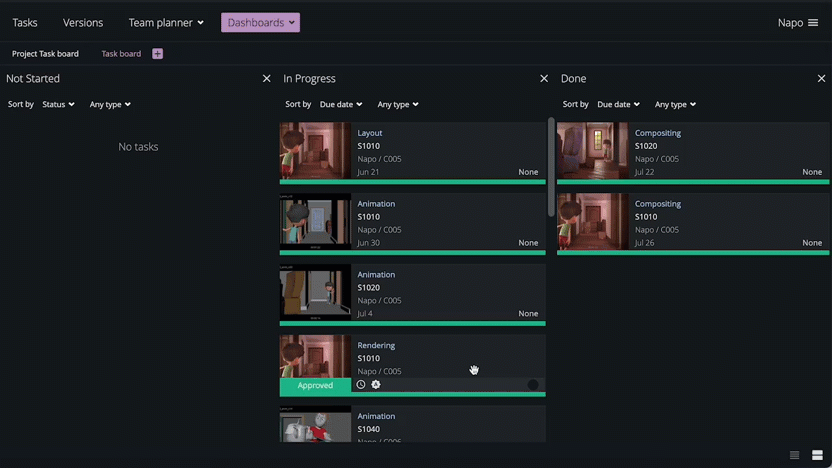
Task: Go to the Versions page
Action: click(x=83, y=23)
